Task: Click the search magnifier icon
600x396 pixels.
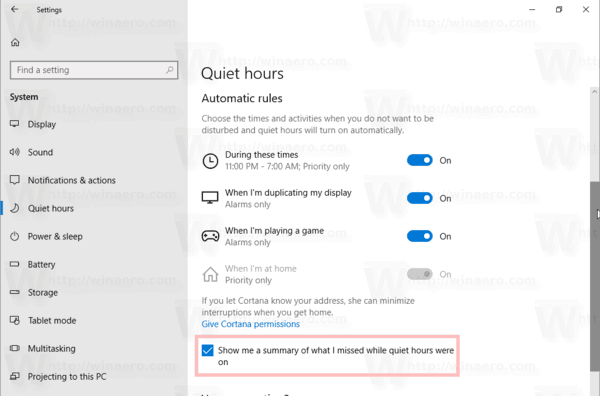Action: (x=170, y=70)
